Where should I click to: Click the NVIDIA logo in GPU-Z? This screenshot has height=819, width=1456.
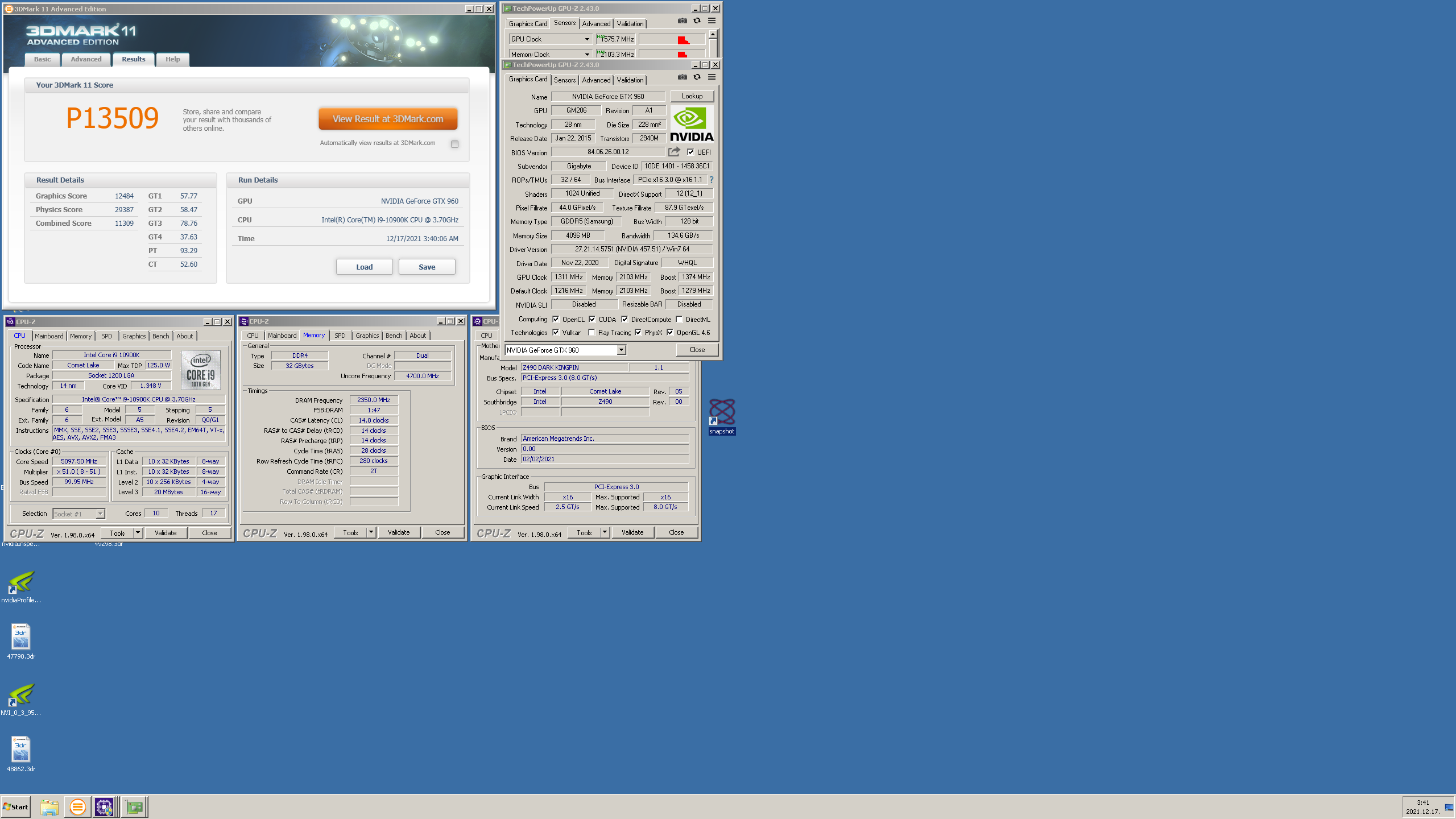pos(692,124)
